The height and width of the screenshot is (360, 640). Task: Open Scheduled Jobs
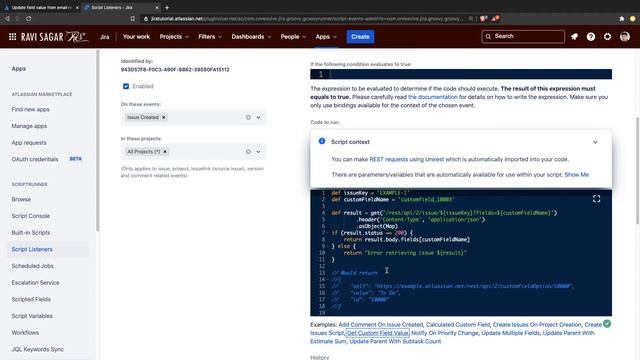tap(33, 266)
